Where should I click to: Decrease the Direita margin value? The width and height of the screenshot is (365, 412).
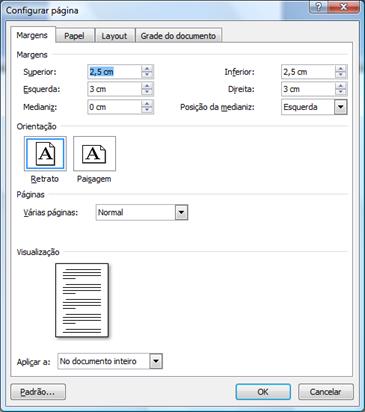(340, 93)
